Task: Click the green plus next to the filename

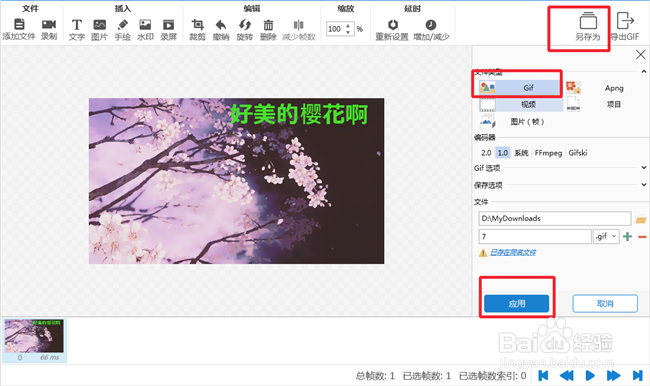Action: 628,237
